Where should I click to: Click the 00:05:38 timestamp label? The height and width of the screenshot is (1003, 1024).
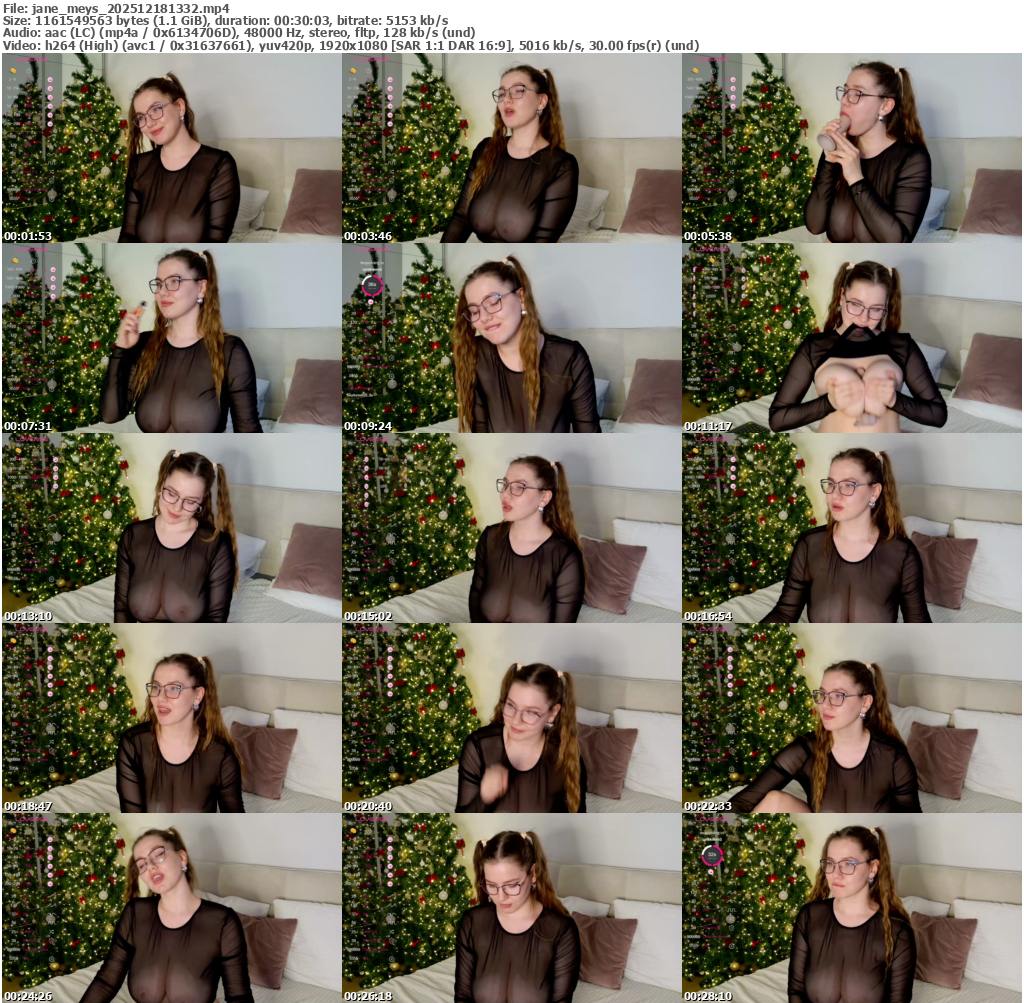[x=708, y=237]
